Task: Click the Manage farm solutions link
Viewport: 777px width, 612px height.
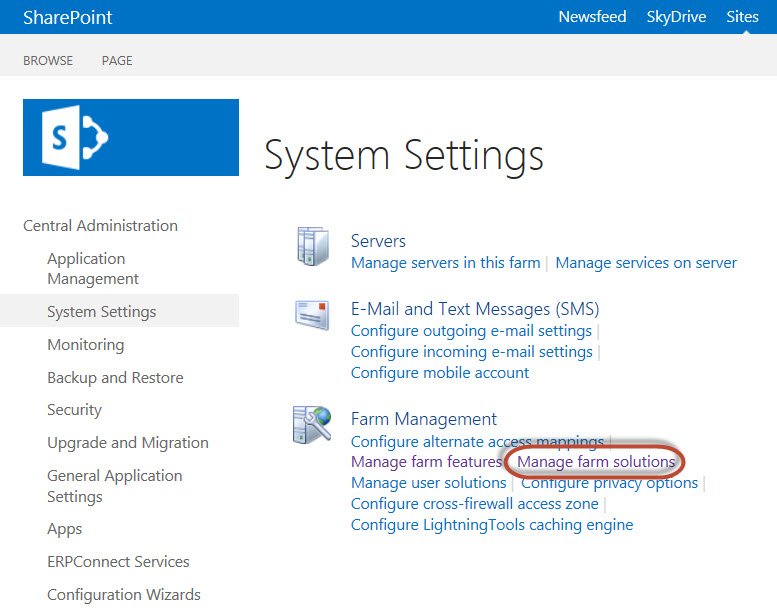Action: [596, 462]
